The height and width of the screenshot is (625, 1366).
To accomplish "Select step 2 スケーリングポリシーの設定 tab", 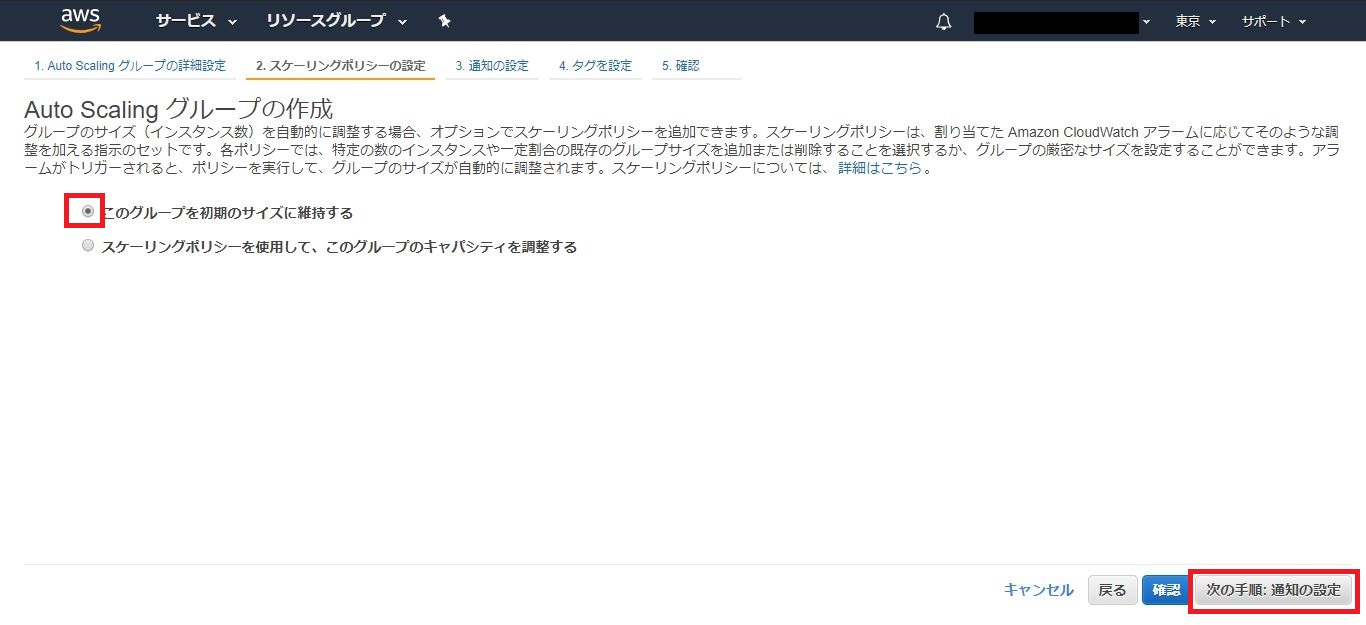I will coord(340,66).
